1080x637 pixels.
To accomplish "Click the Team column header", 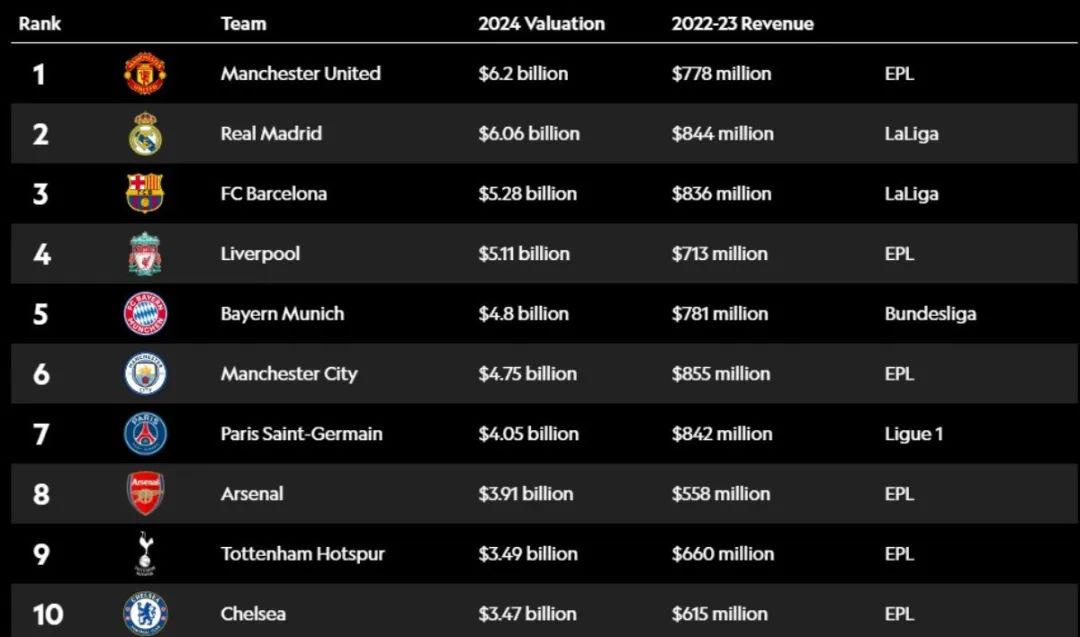I will (243, 23).
